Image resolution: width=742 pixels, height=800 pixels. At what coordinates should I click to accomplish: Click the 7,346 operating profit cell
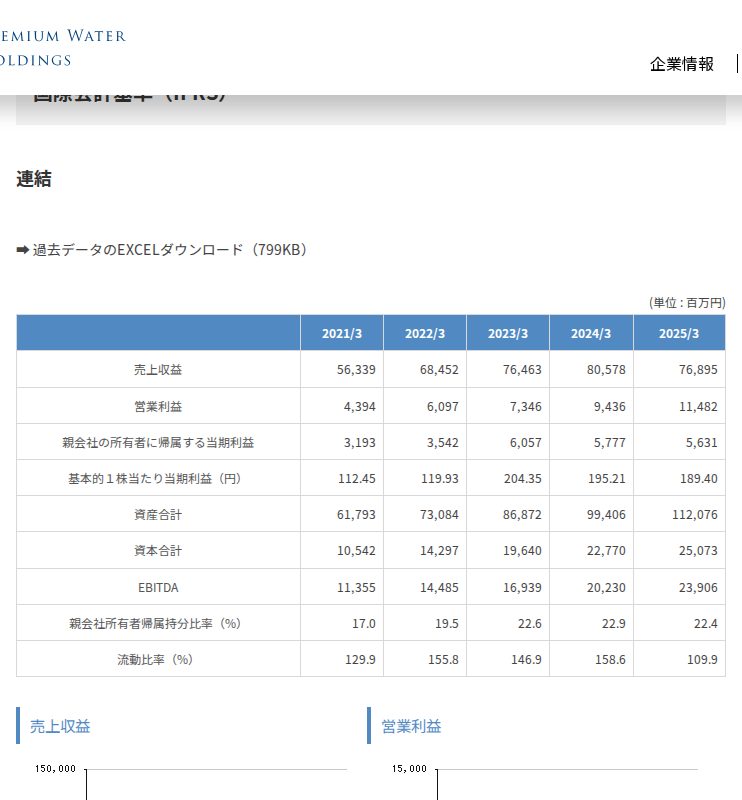pos(508,406)
